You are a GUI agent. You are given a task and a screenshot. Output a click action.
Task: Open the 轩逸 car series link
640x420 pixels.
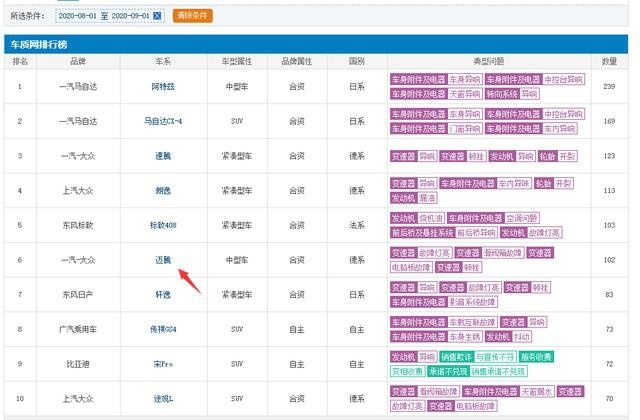click(x=163, y=295)
